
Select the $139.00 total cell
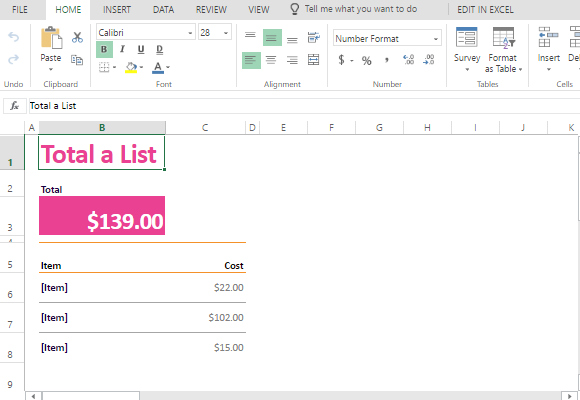102,215
